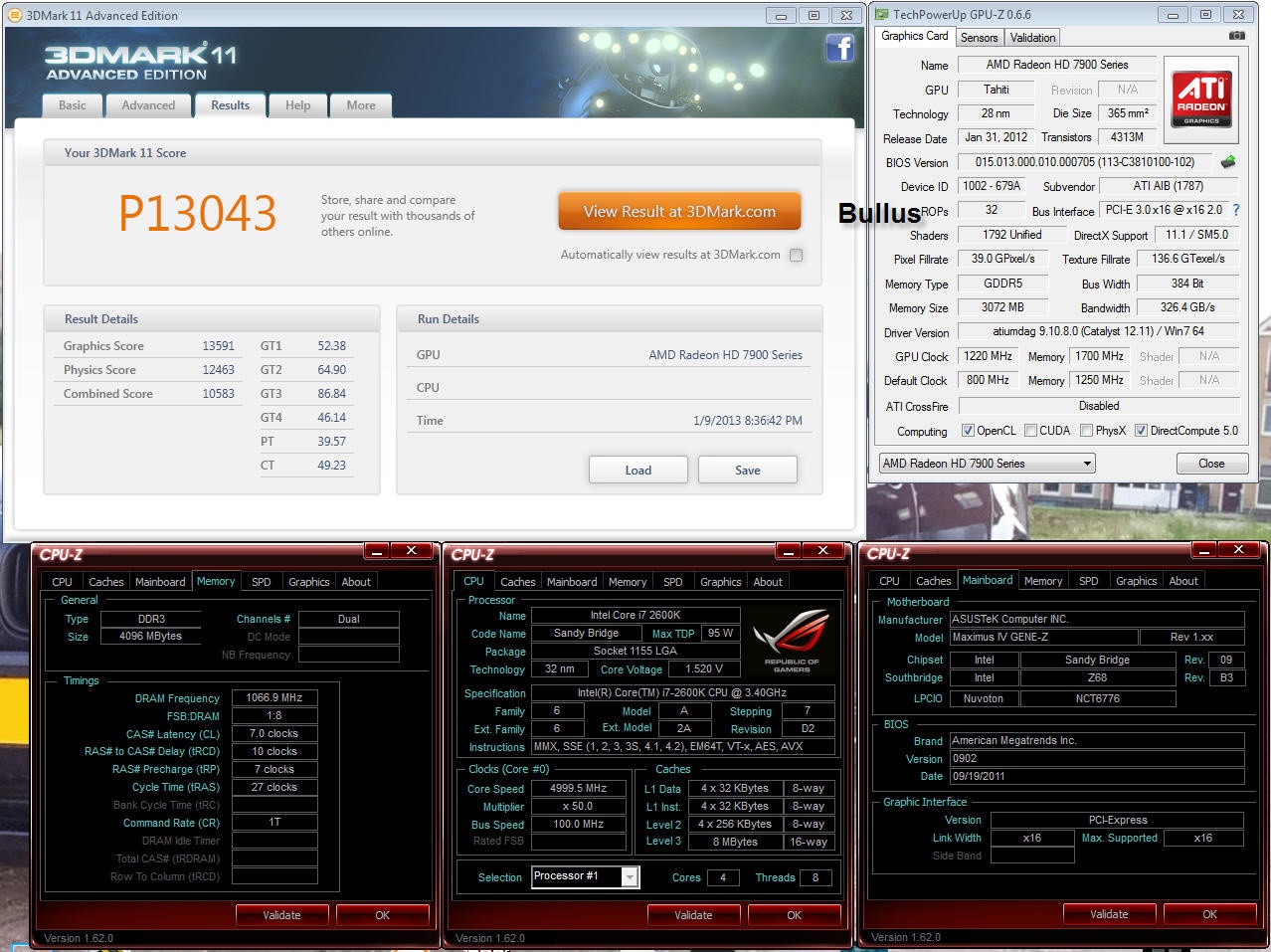
Task: Open the More tab in 3DMark
Action: click(361, 105)
